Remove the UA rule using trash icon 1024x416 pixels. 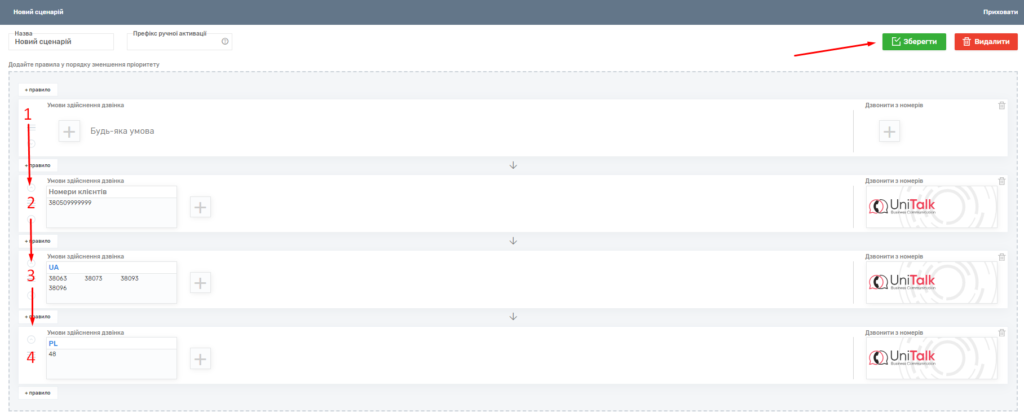click(x=1002, y=257)
